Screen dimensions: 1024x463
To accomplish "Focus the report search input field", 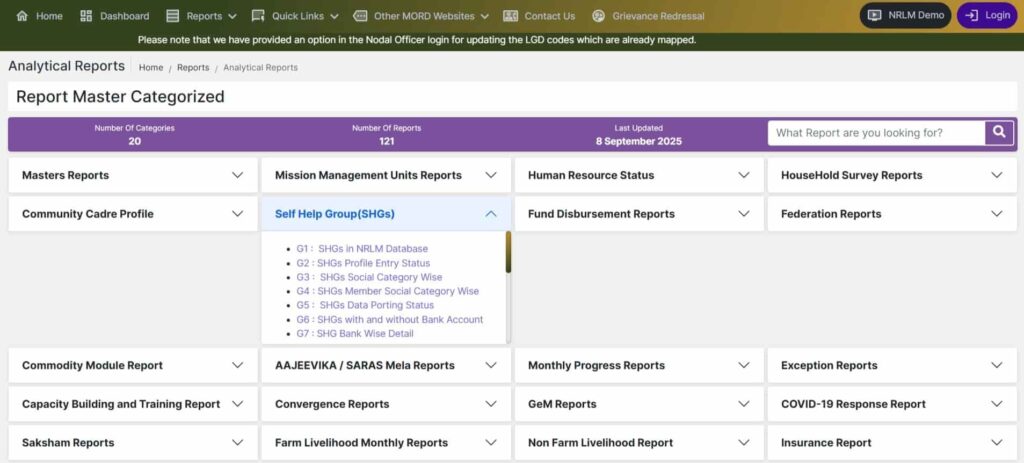I will tap(876, 133).
